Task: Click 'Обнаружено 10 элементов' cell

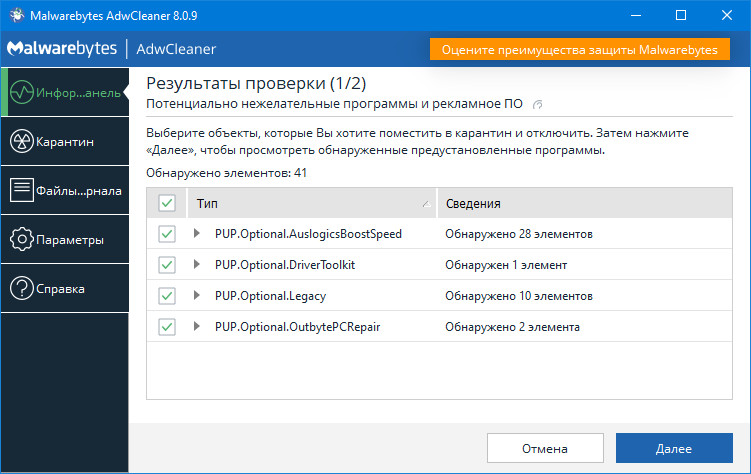Action: (x=519, y=296)
